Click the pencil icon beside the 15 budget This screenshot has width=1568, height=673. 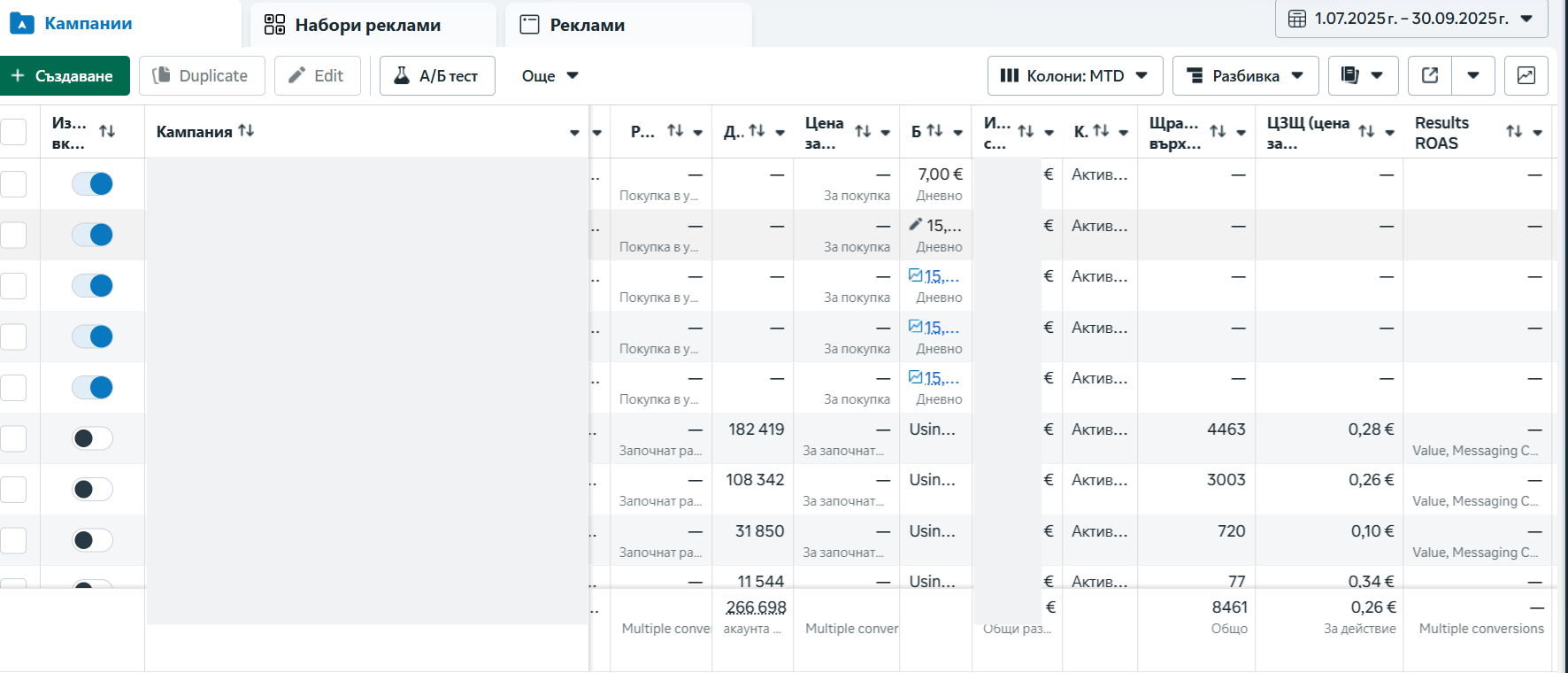[916, 225]
